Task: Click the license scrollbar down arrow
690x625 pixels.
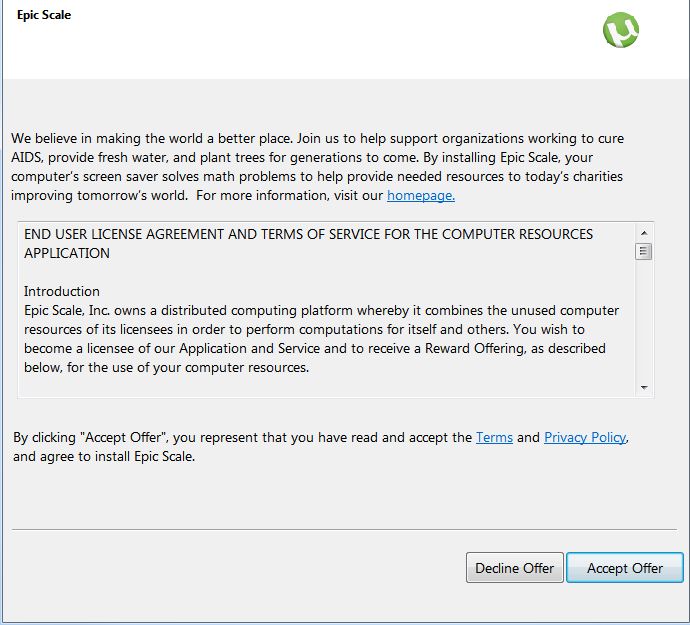Action: [644, 387]
